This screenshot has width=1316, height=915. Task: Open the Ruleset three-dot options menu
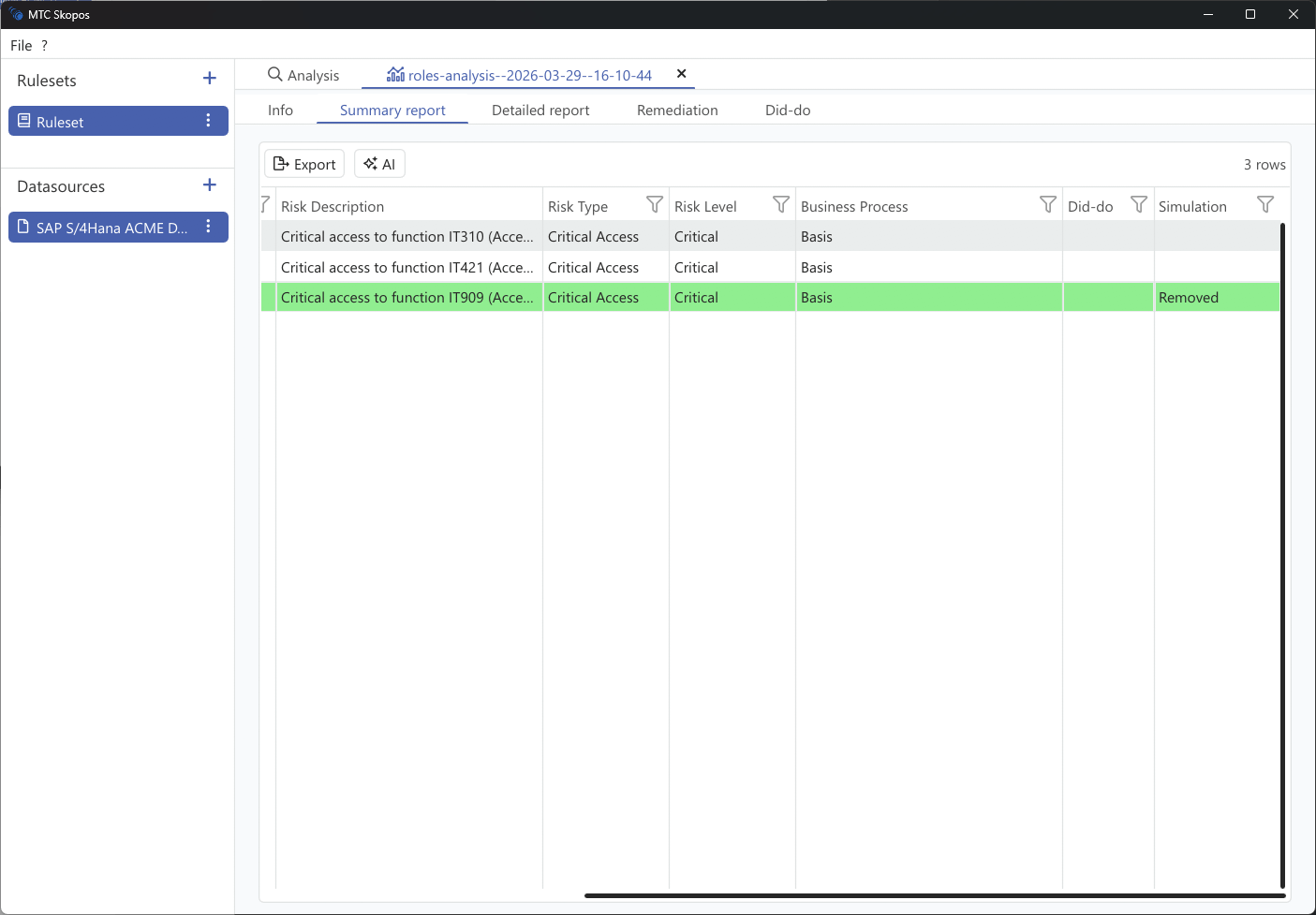pyautogui.click(x=208, y=120)
